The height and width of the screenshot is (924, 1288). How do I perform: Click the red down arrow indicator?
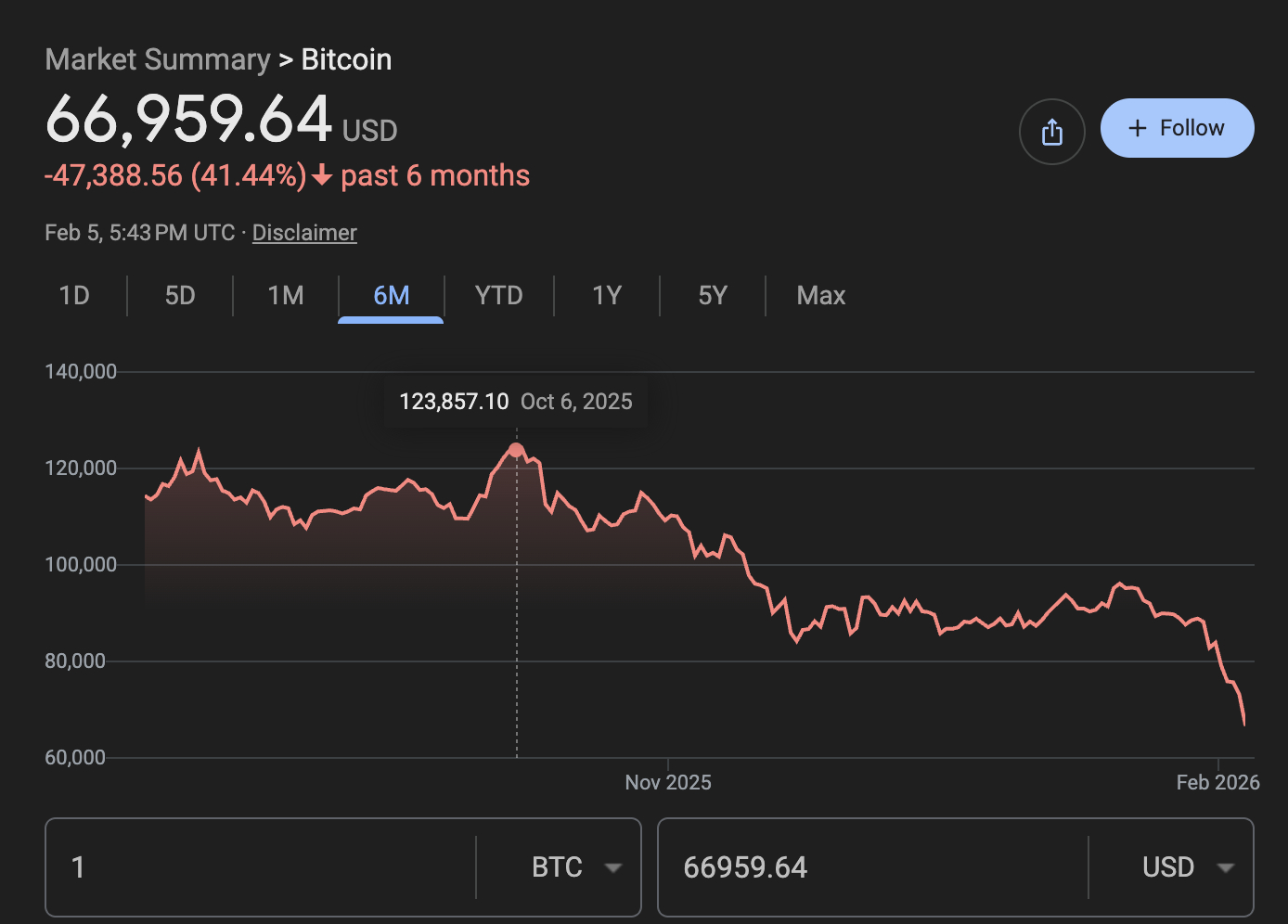tap(321, 175)
